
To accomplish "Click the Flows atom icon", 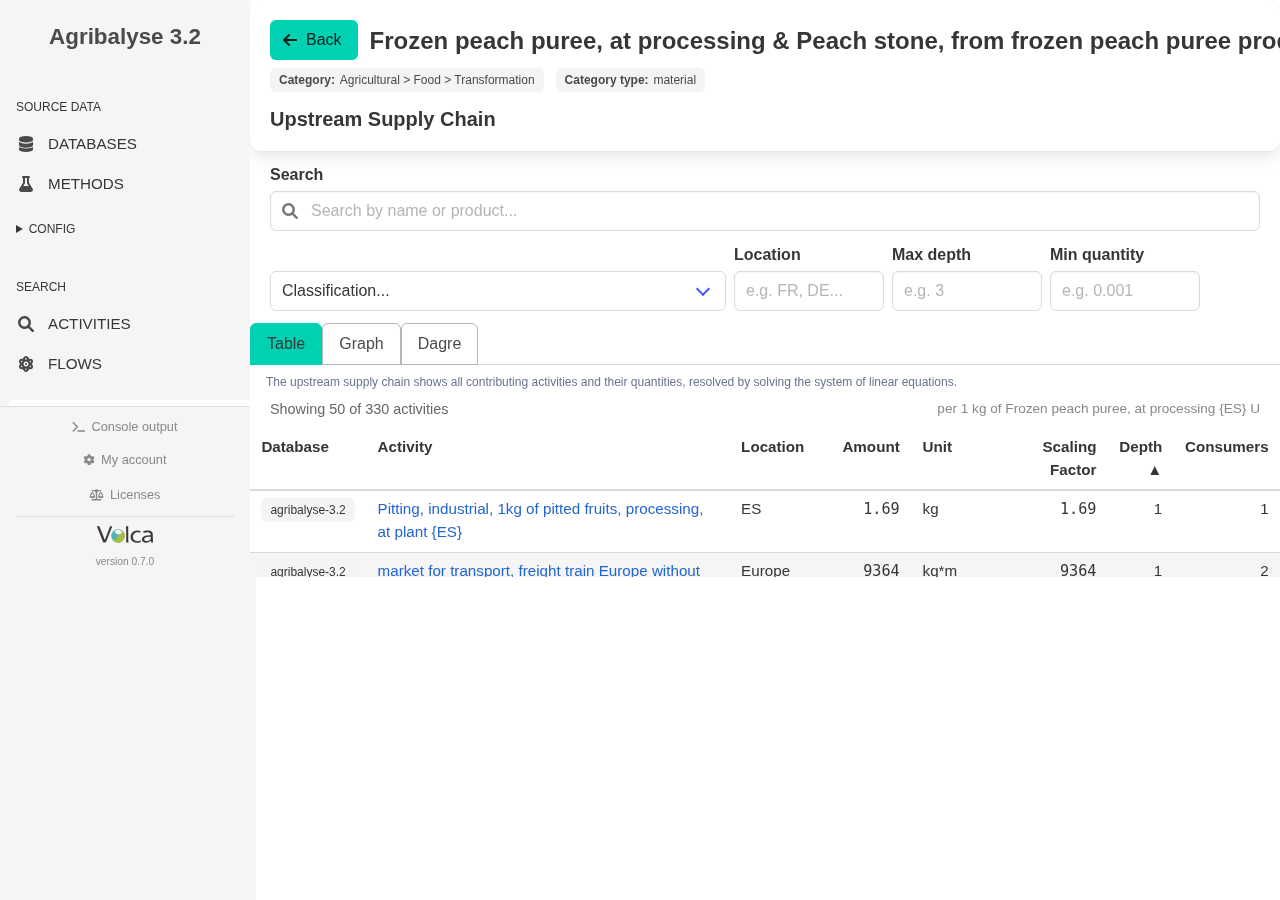I will (26, 364).
